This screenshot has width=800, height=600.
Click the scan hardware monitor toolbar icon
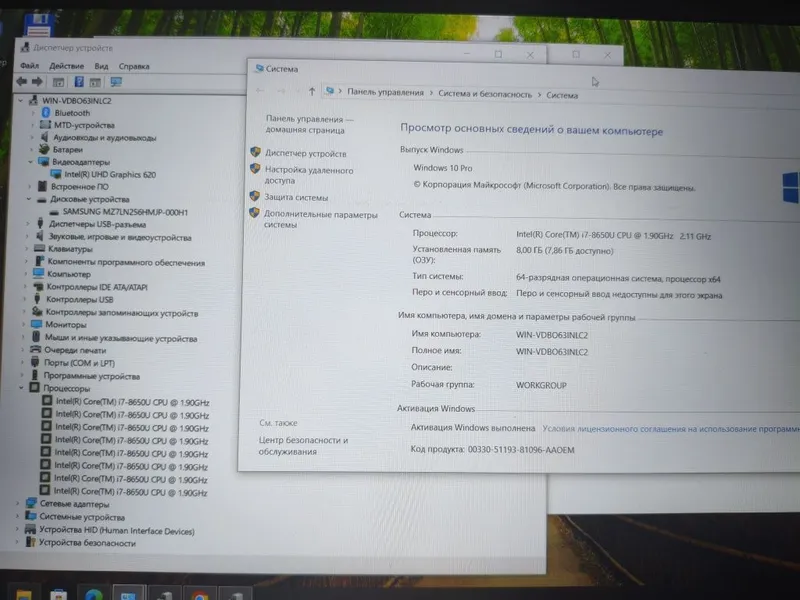[x=116, y=82]
